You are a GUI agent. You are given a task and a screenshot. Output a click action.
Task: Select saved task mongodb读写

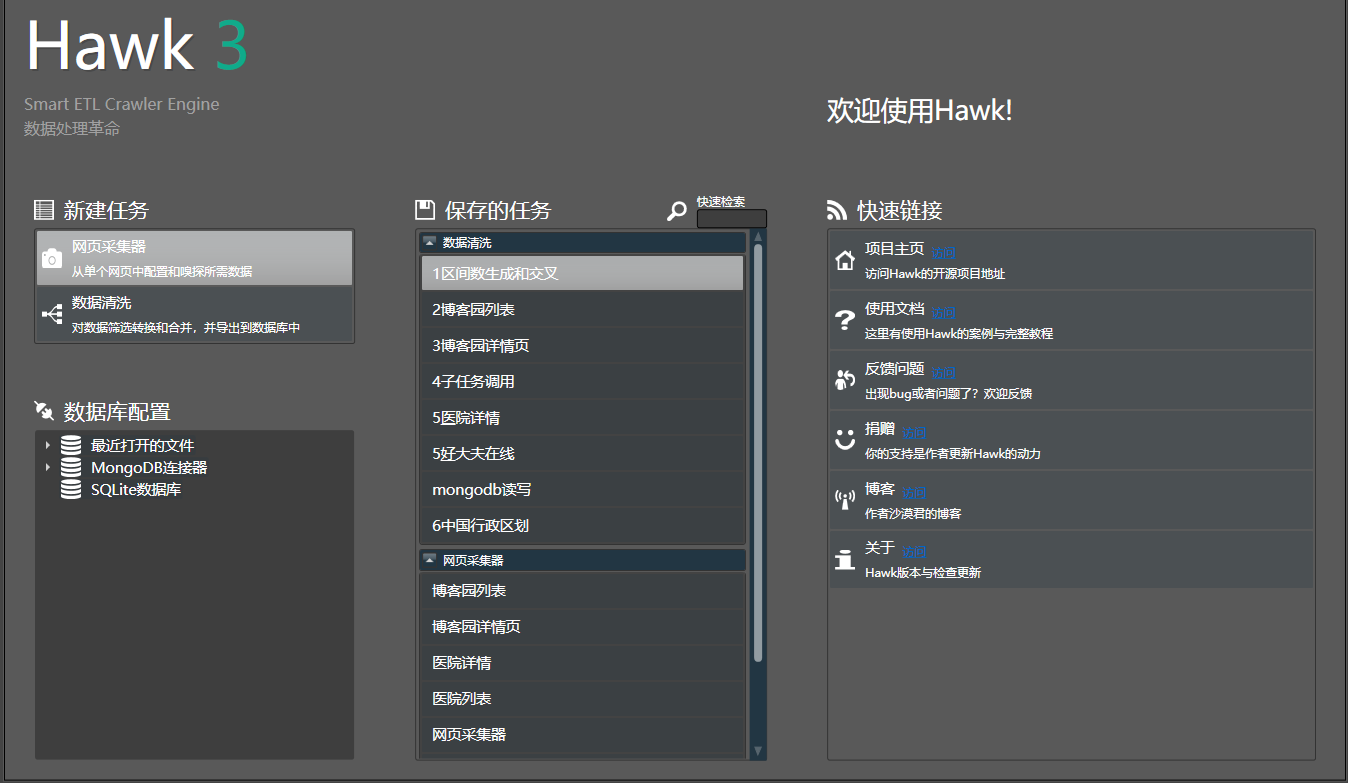582,490
